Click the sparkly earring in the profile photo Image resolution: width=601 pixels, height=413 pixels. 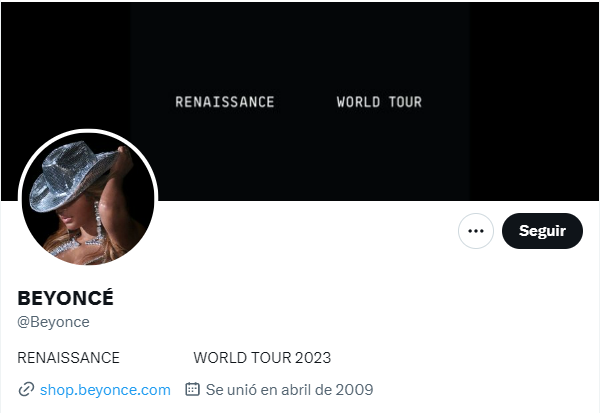[x=98, y=217]
